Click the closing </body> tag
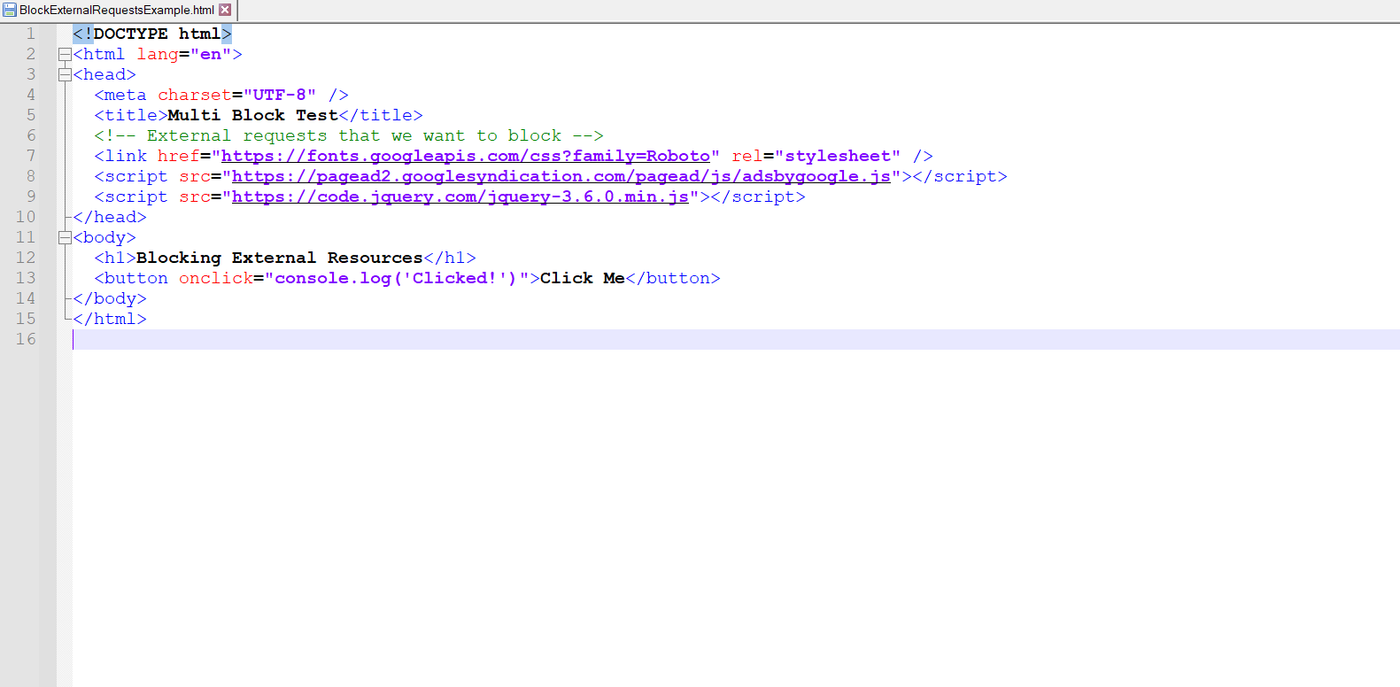Image resolution: width=1400 pixels, height=687 pixels. [110, 299]
